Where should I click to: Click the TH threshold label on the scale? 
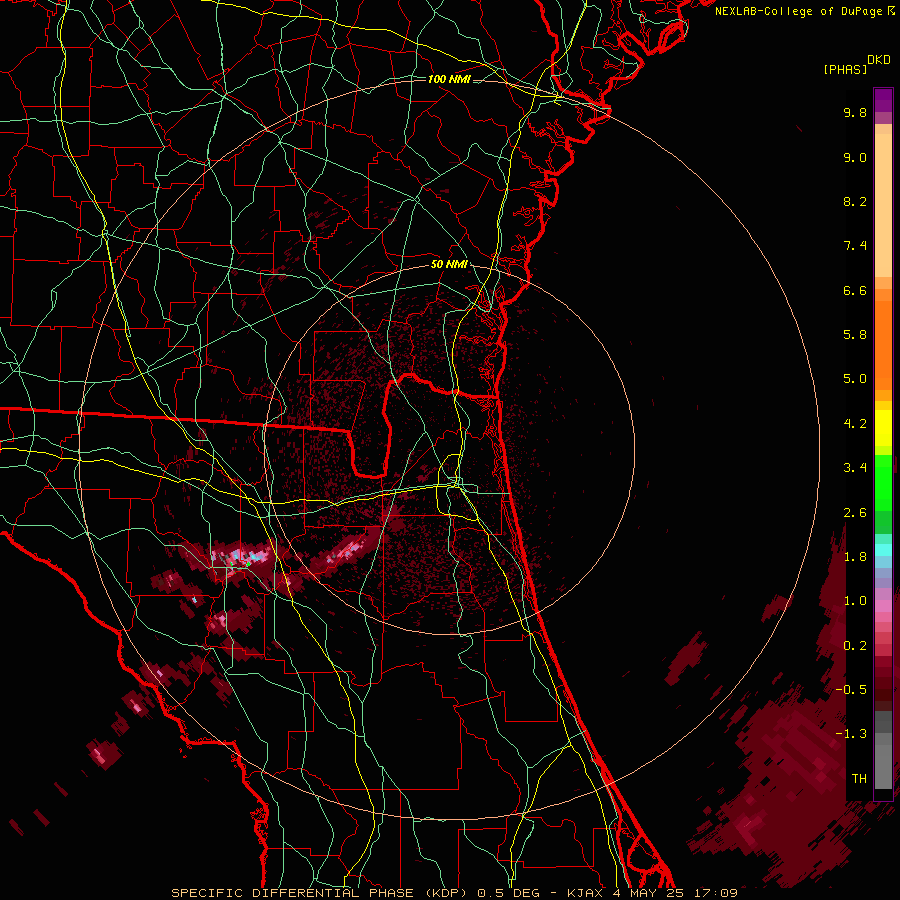(859, 779)
